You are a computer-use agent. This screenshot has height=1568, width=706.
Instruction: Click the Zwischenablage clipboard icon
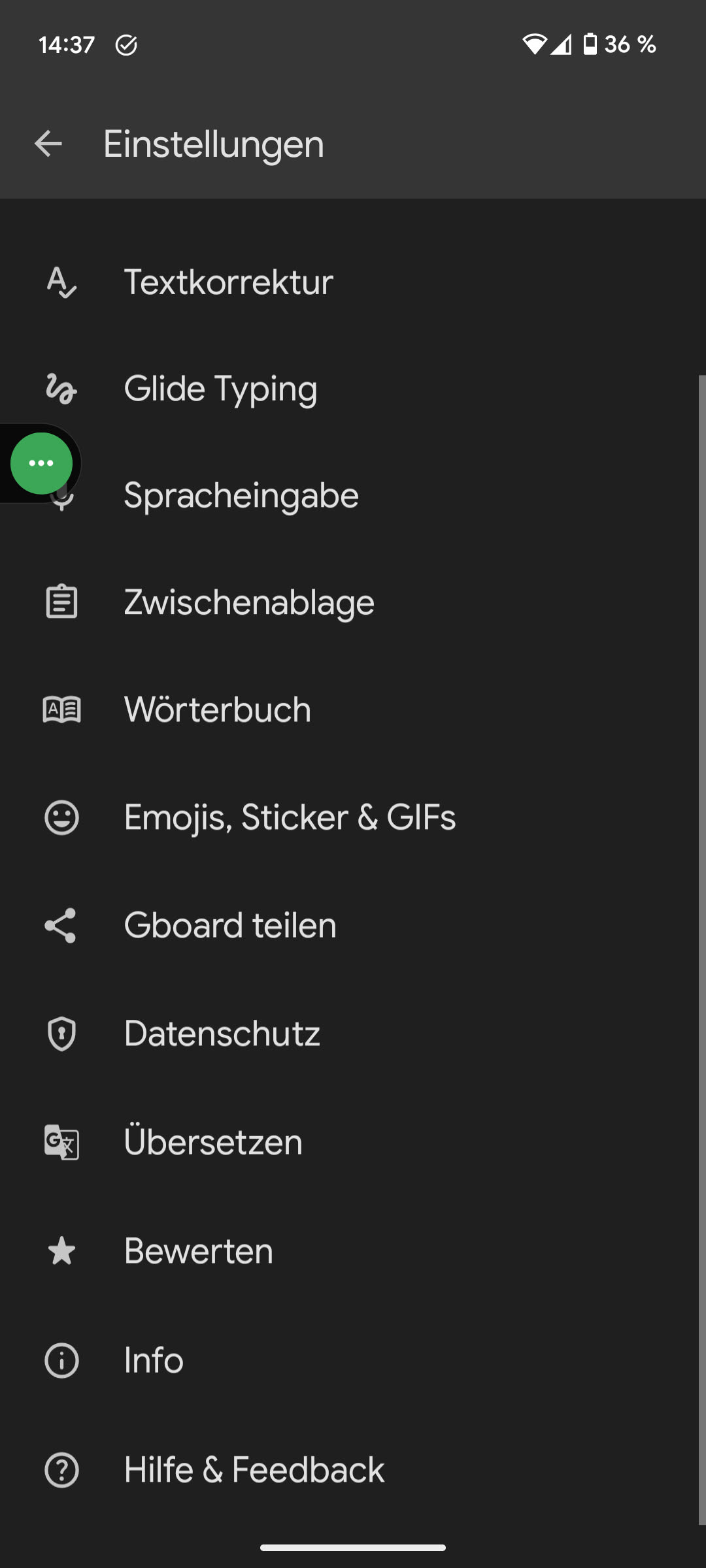(61, 602)
